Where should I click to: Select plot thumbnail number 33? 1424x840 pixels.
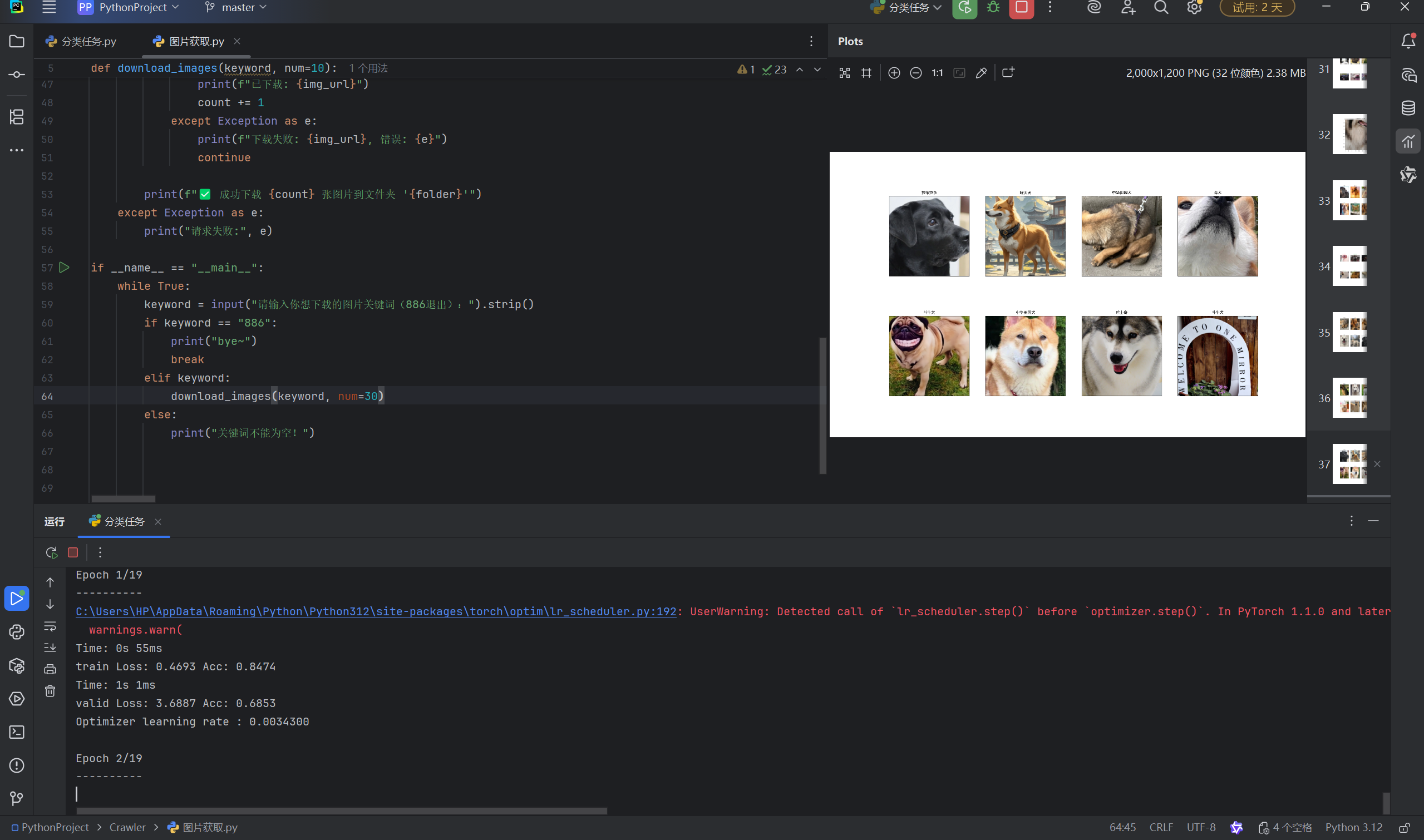tap(1349, 200)
